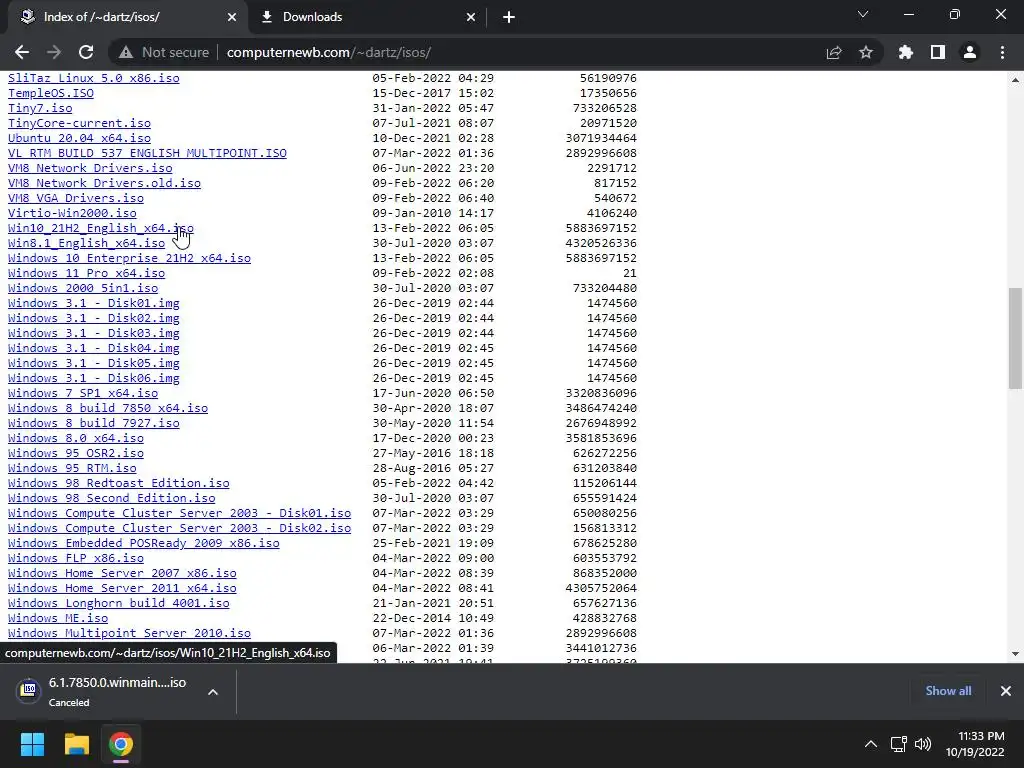Image resolution: width=1024 pixels, height=768 pixels.
Task: Show hidden system tray icons
Action: click(871, 744)
